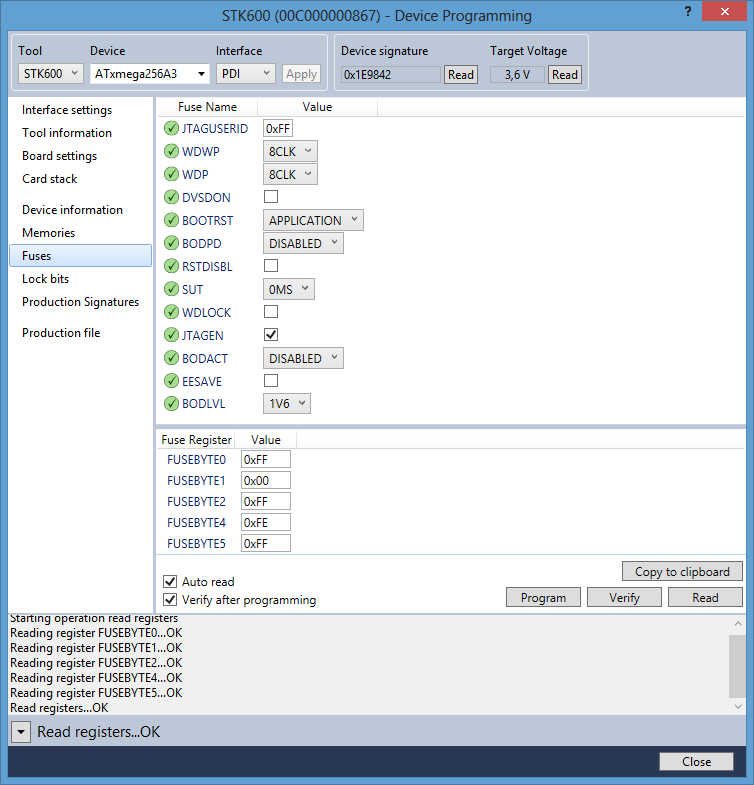This screenshot has width=754, height=785.
Task: Open Memories page
Action: pyautogui.click(x=49, y=233)
